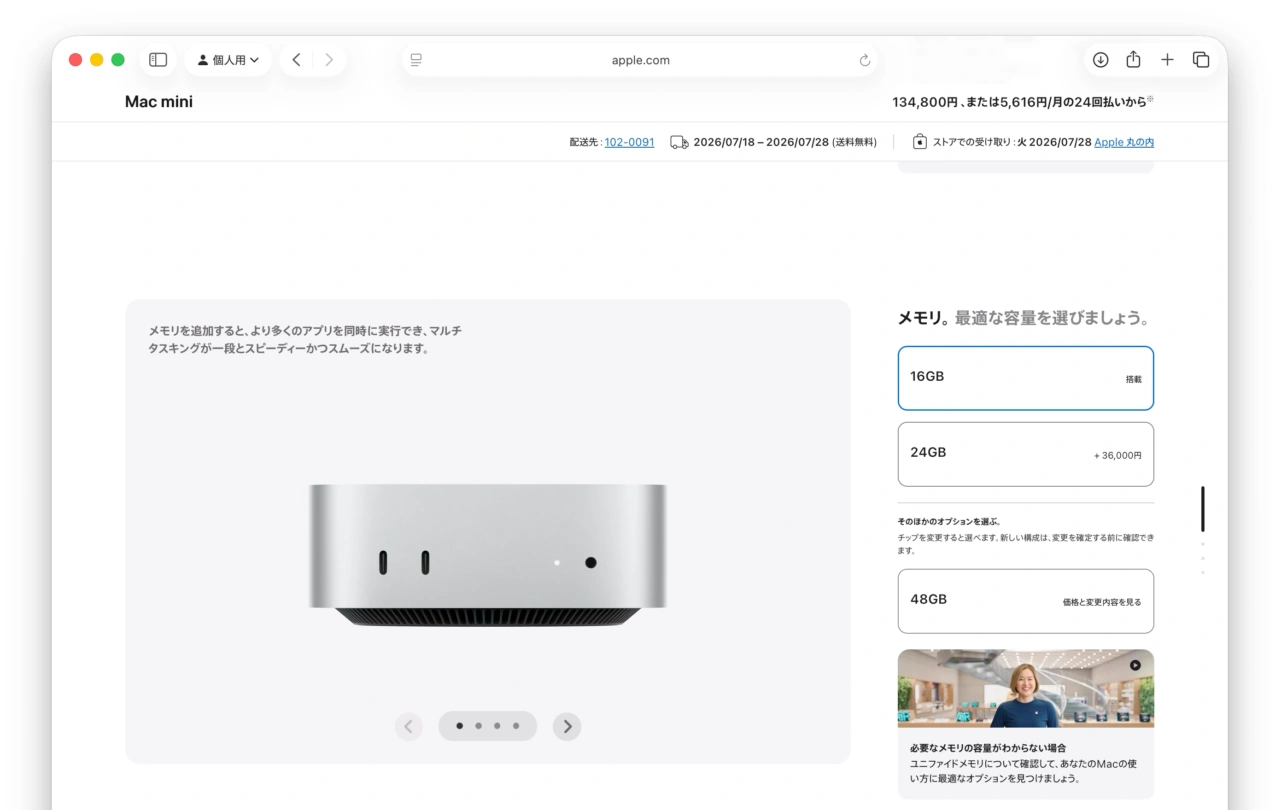Click そのほかのオプションを選ぶ。 text
The height and width of the screenshot is (810, 1280).
click(x=950, y=521)
